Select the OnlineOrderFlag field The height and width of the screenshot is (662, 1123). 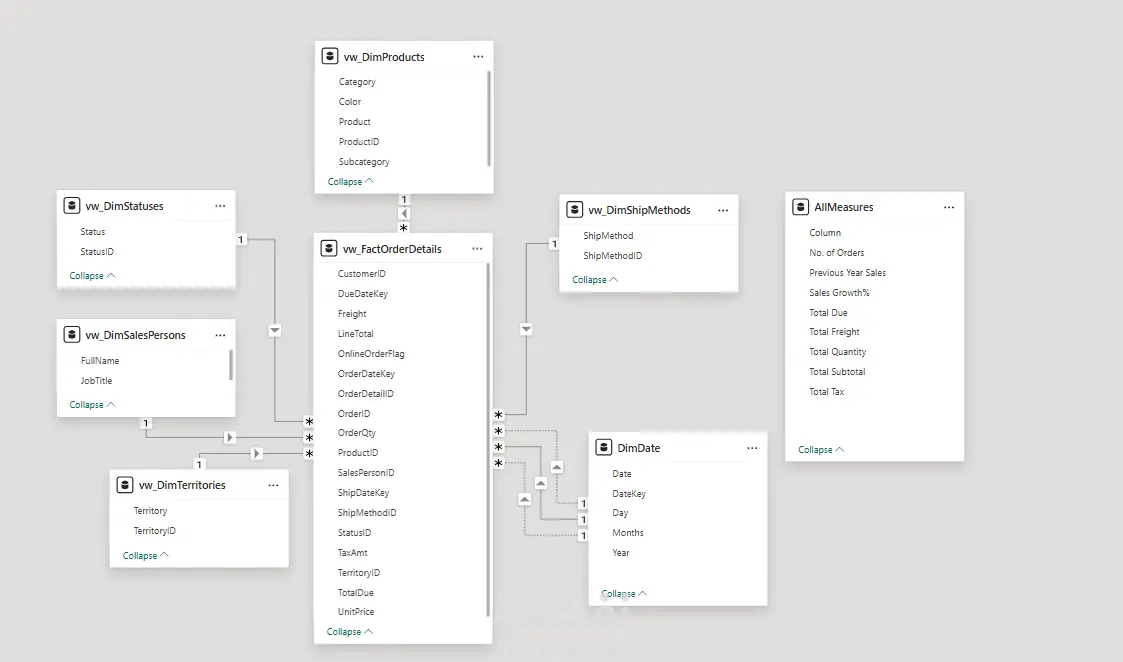tap(371, 353)
